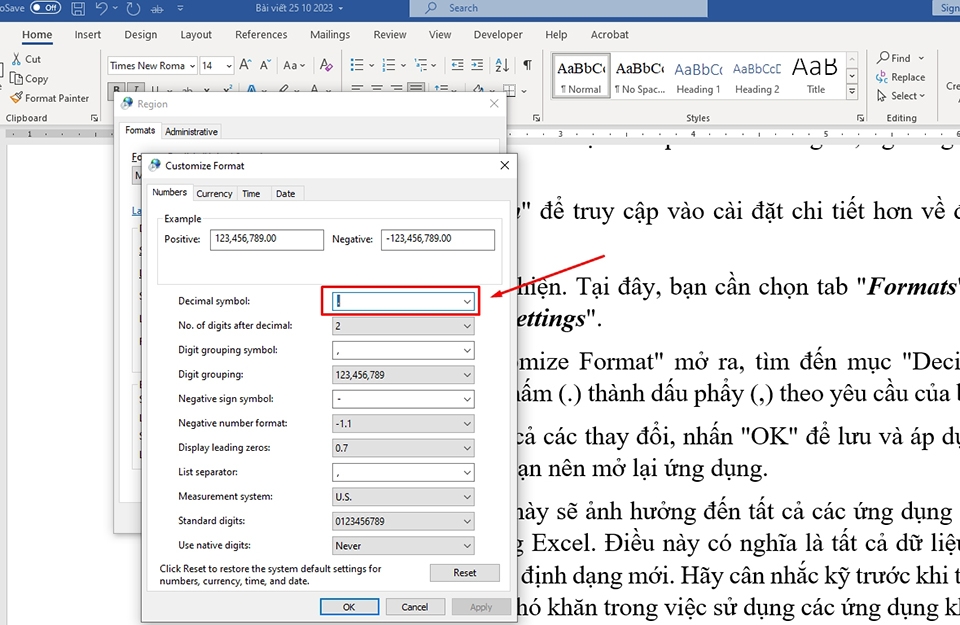The image size is (960, 625).
Task: Open the Mailings ribbon tab
Action: (x=330, y=35)
